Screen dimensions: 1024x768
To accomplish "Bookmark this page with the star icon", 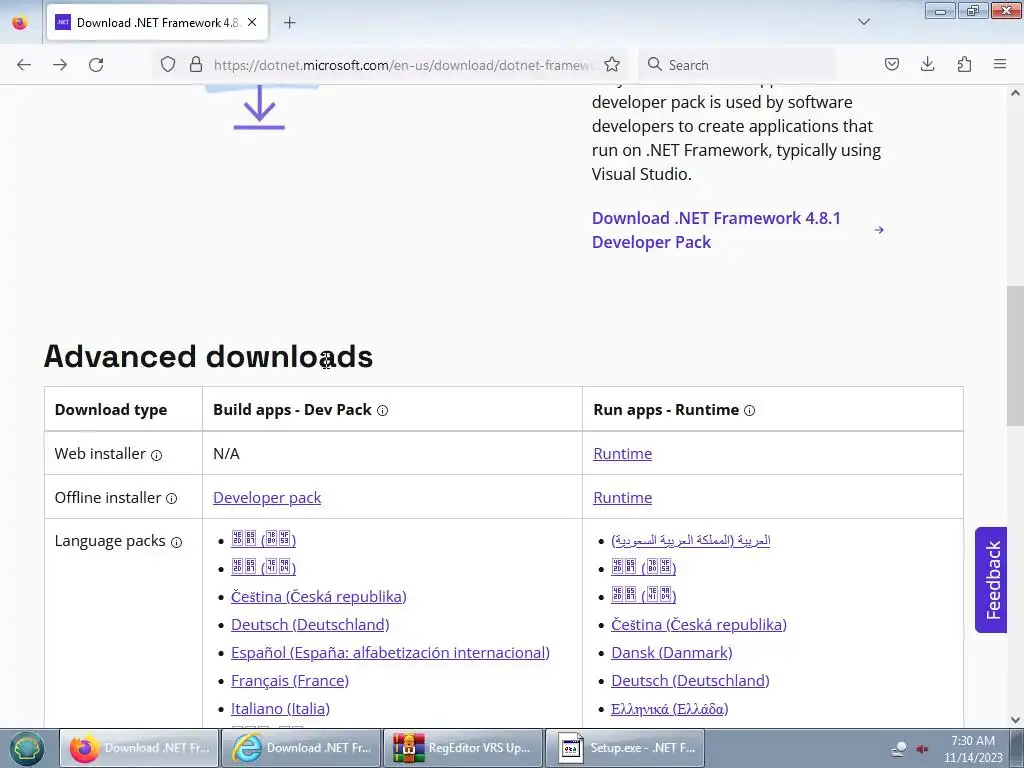I will (x=612, y=64).
